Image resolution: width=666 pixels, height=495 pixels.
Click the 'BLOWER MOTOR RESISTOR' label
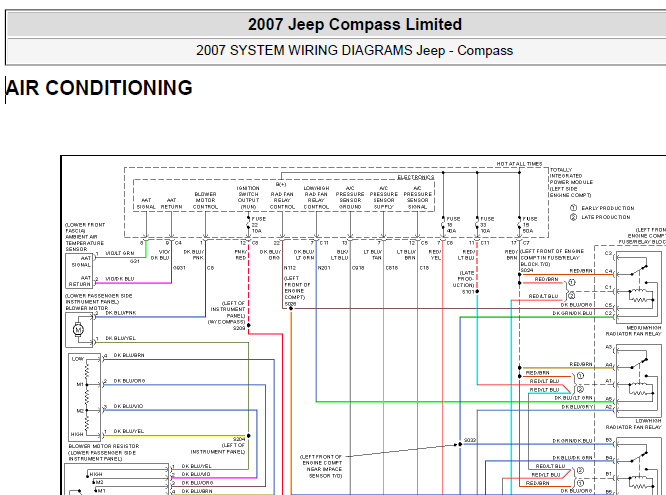104,447
